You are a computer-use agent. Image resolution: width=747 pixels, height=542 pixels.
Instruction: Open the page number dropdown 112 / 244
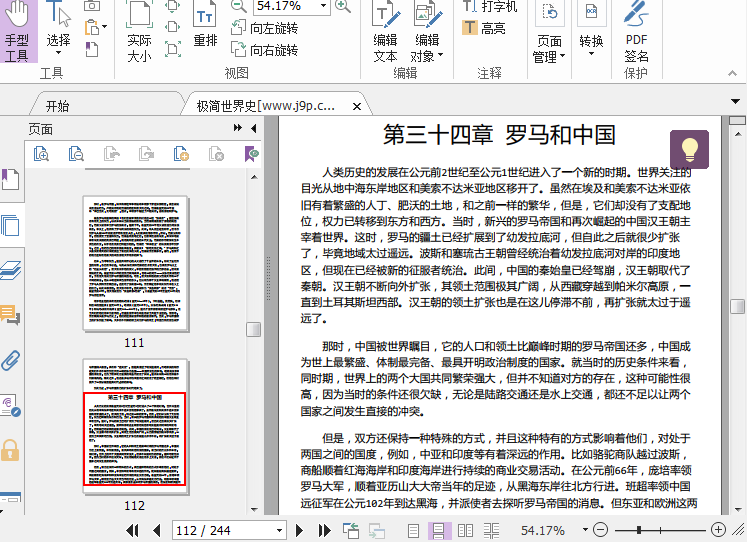click(279, 530)
